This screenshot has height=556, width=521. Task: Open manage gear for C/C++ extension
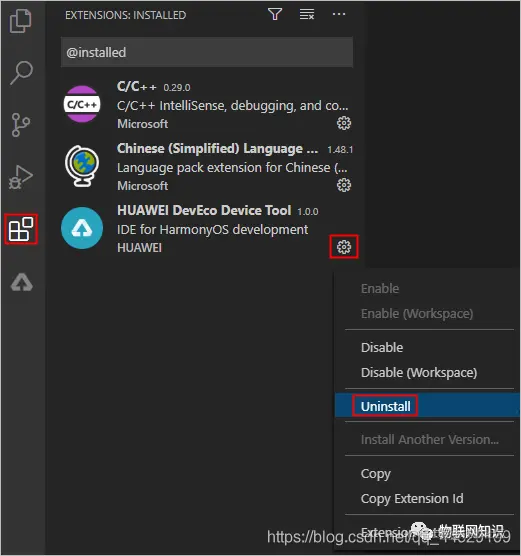tap(344, 123)
